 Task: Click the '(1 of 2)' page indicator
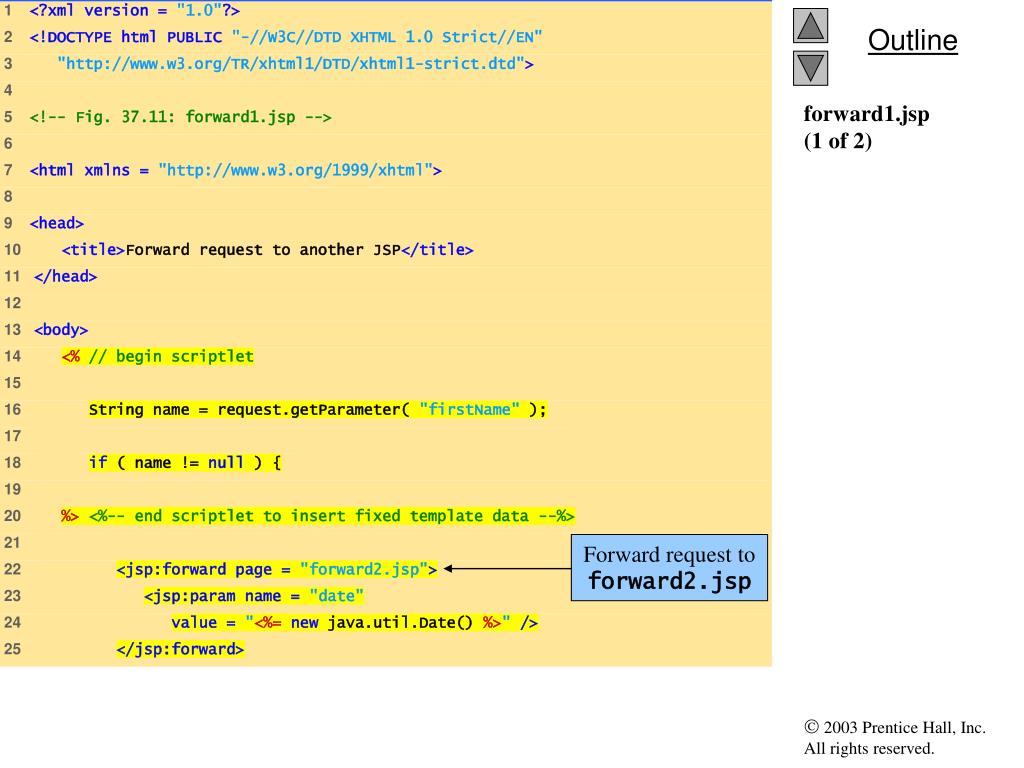coord(837,141)
